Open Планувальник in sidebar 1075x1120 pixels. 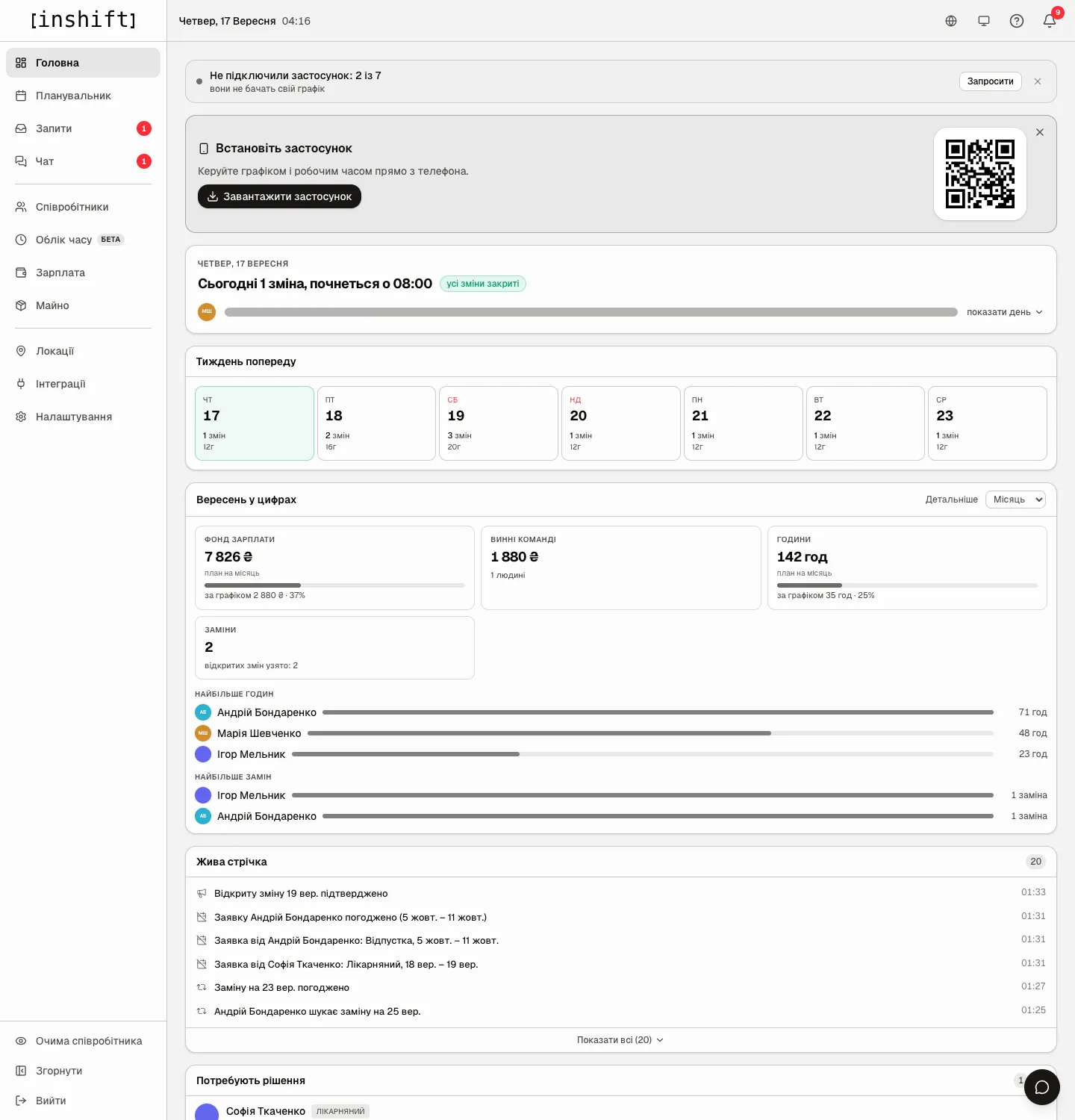tap(83, 96)
